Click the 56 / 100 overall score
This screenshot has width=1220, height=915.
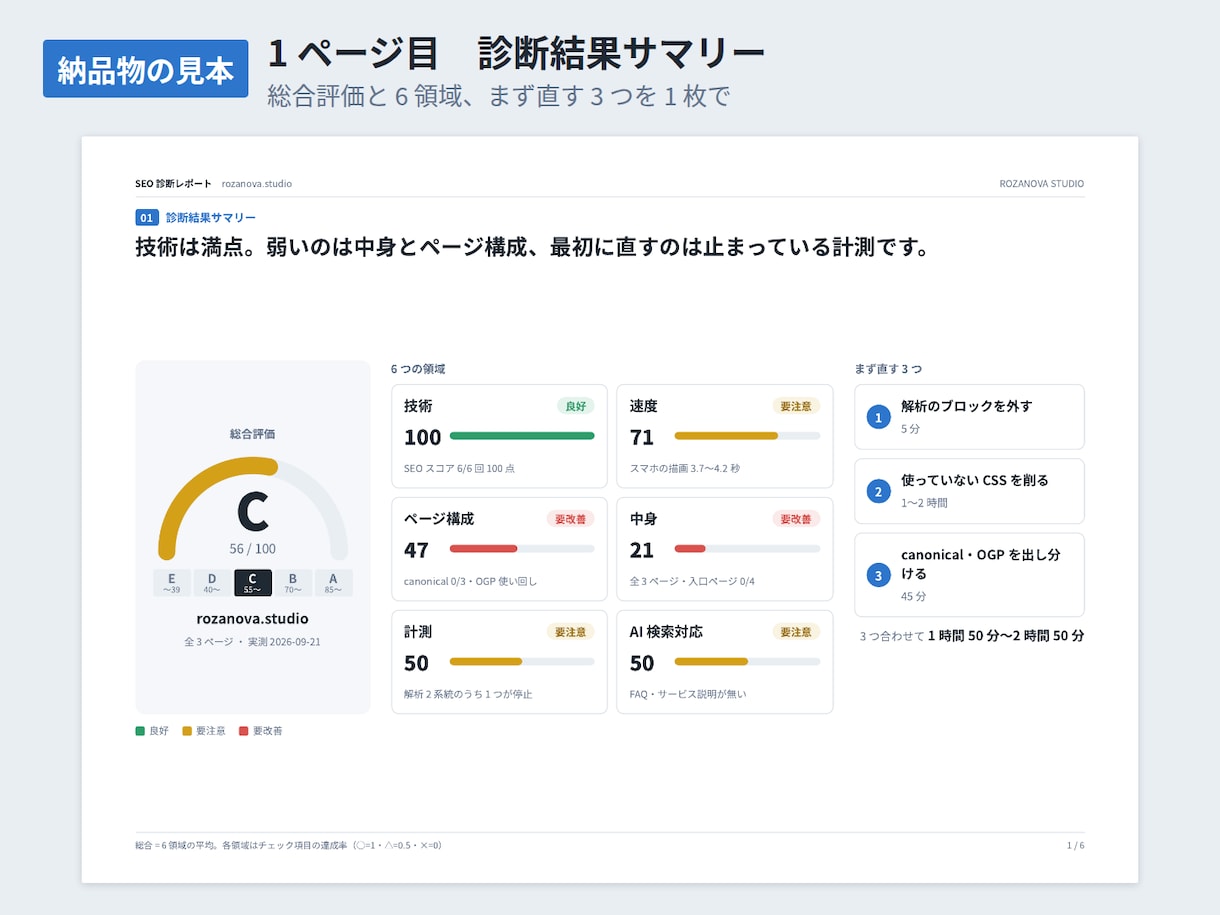[x=253, y=549]
